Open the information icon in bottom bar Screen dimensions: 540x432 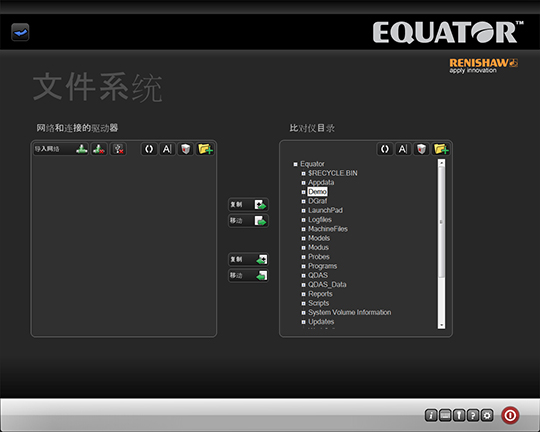point(431,415)
